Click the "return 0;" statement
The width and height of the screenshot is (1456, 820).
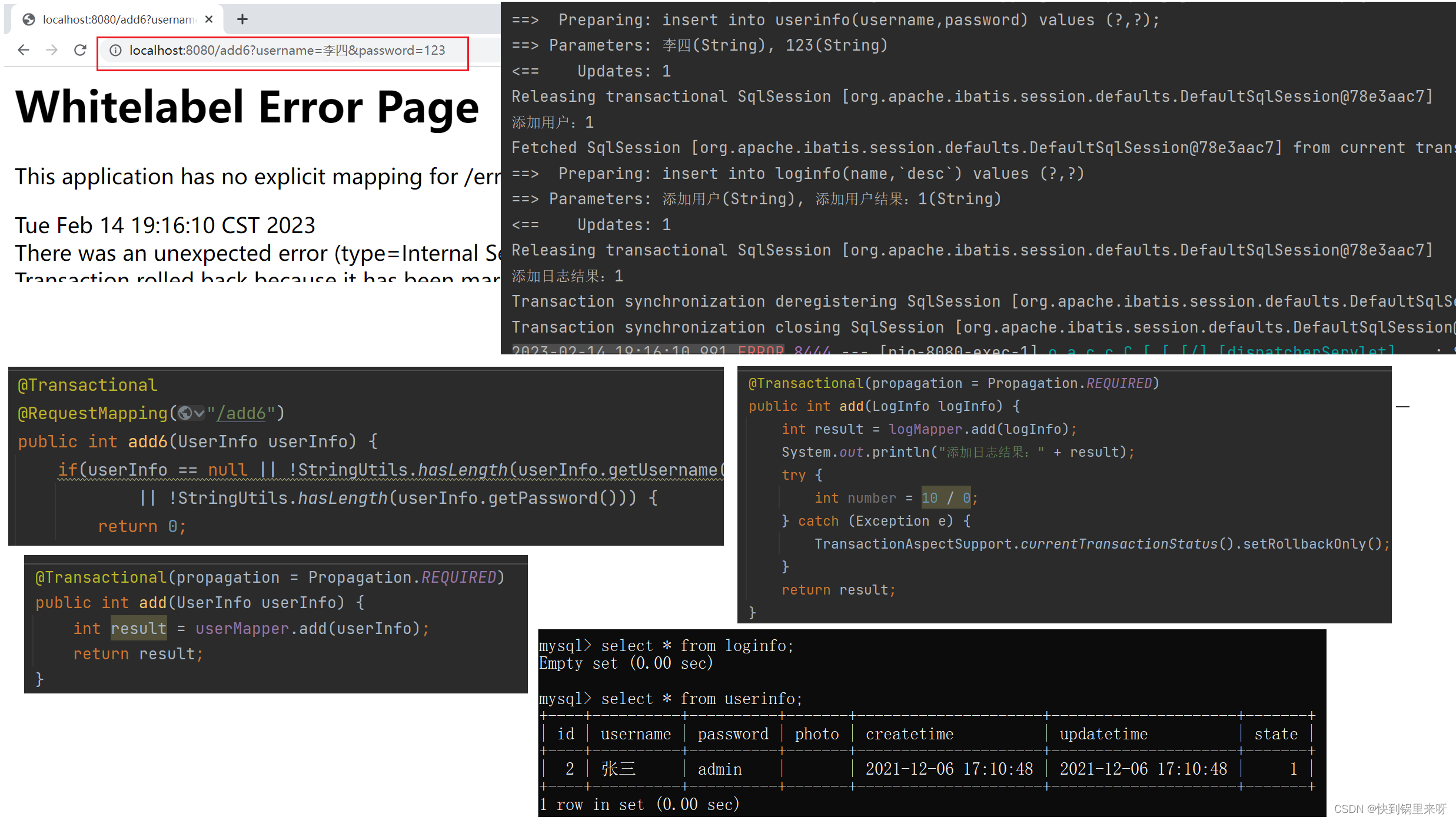[142, 526]
